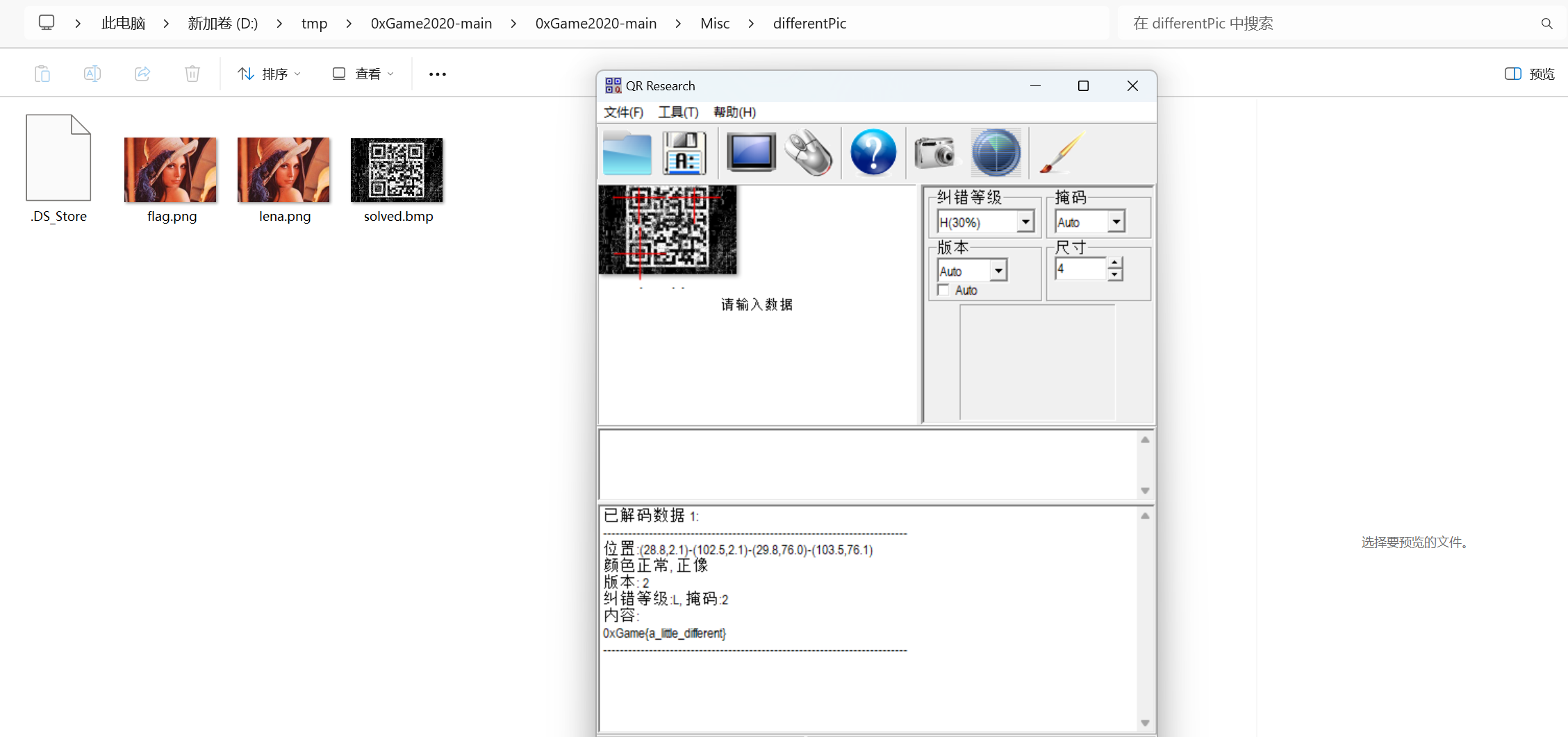Expand the chevron after tmp breadcrumb
This screenshot has width=1568, height=737.
tap(349, 24)
